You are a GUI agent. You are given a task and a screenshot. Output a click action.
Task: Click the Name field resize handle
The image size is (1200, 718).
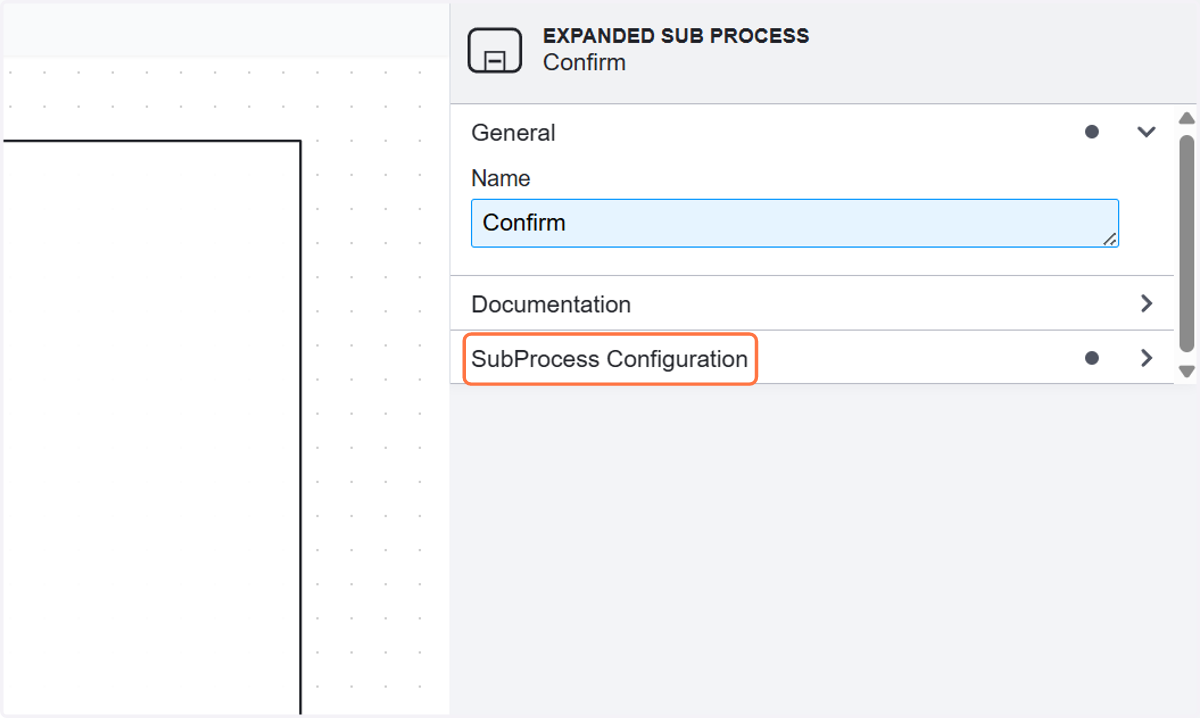point(1110,239)
